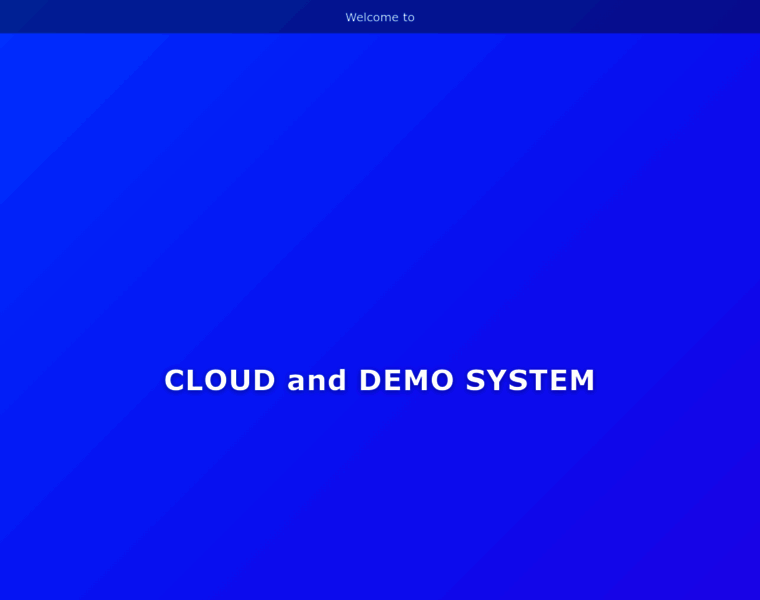760x600 pixels.
Task: Click the "CLOUD and DEMO SYSTEM" heading
Action: [380, 380]
